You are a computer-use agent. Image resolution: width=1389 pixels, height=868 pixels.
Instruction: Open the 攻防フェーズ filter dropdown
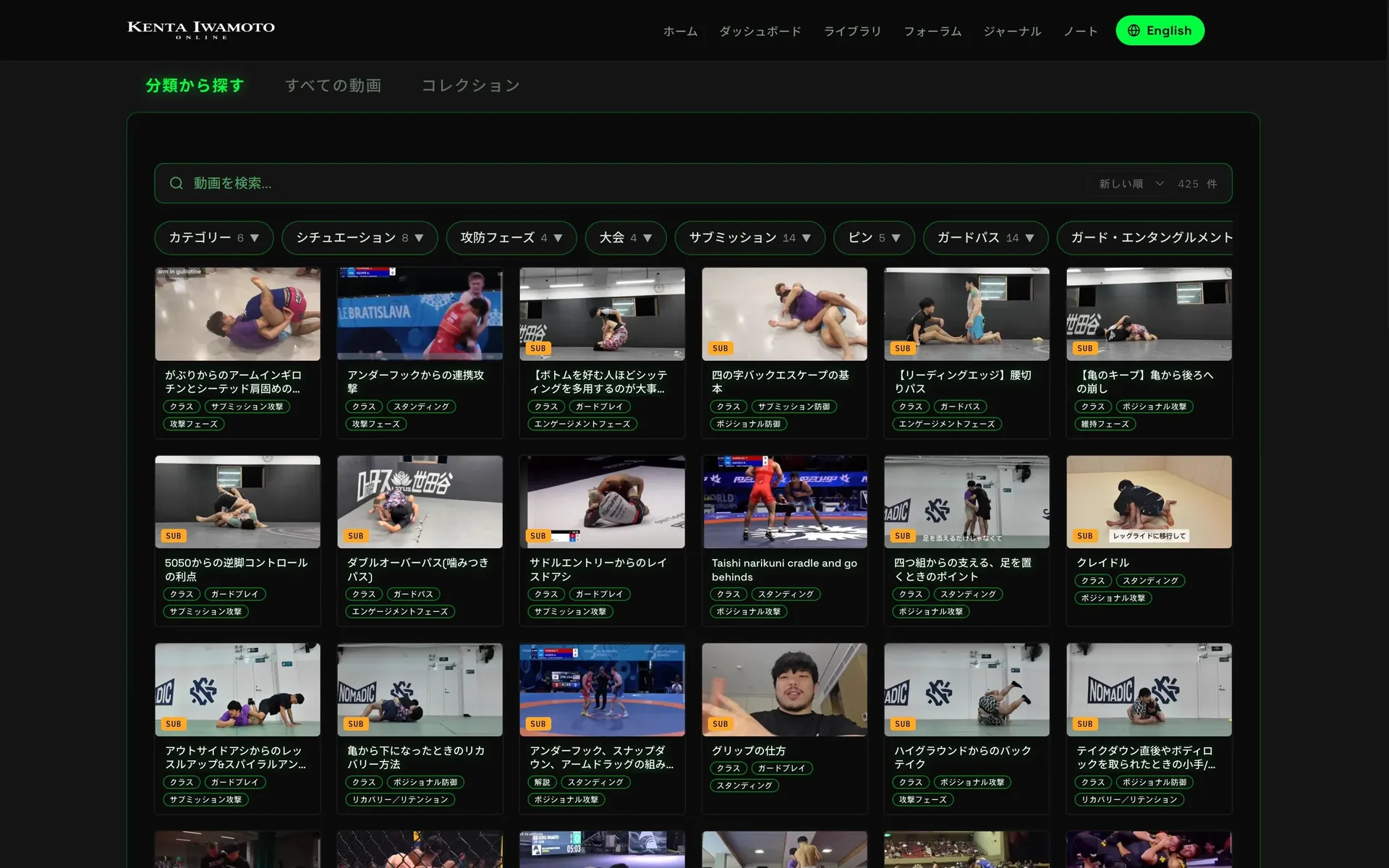511,237
